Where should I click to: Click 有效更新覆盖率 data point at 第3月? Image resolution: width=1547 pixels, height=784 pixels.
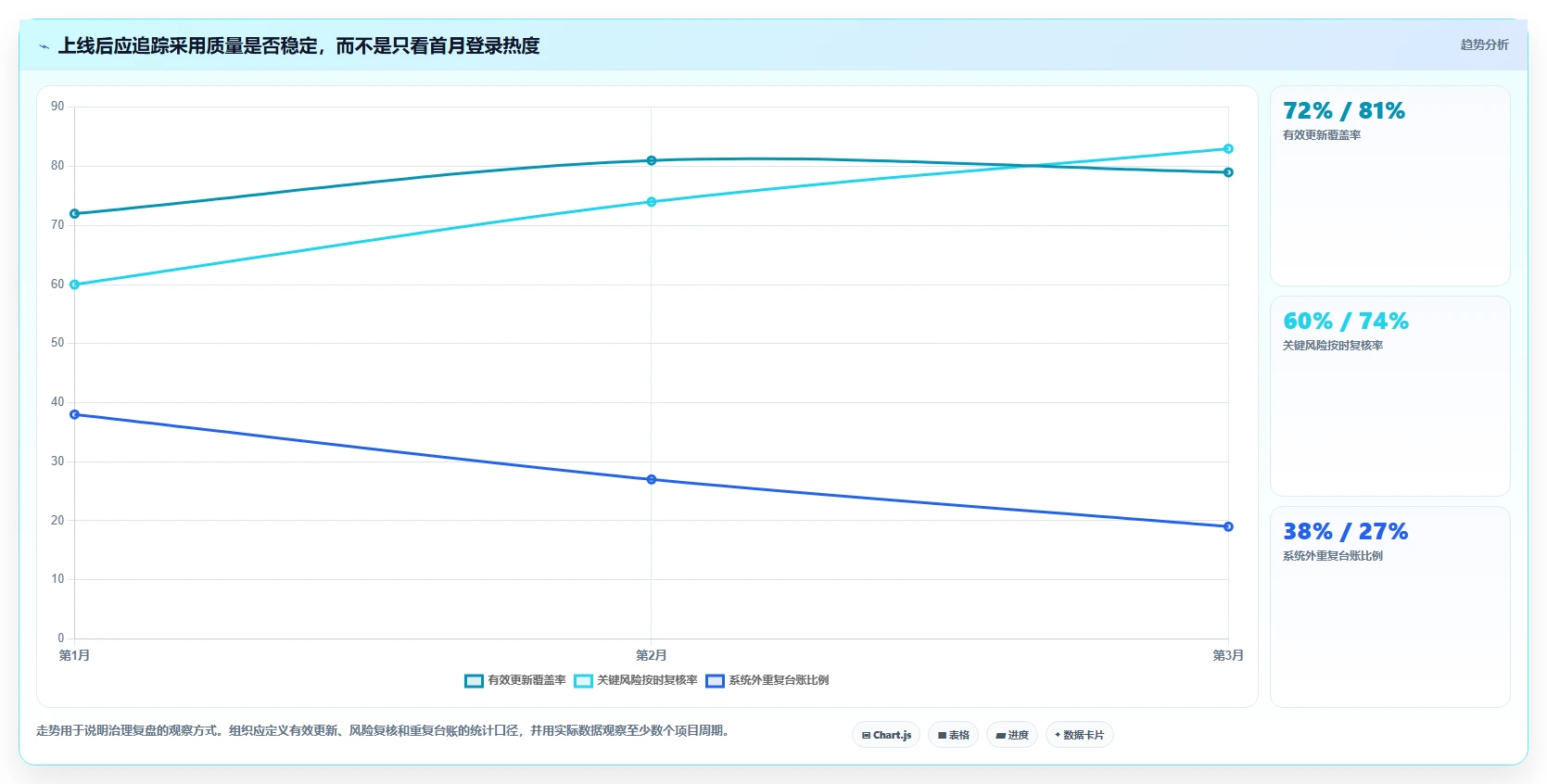click(x=1228, y=172)
